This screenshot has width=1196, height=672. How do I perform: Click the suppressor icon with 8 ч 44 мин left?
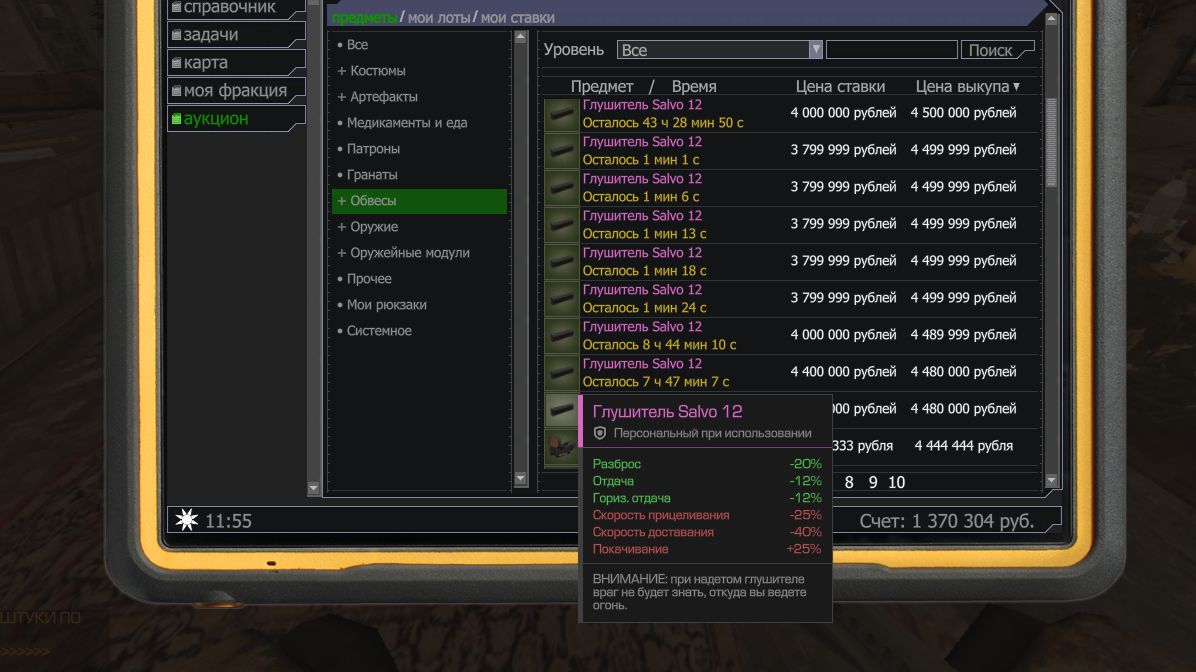[561, 336]
